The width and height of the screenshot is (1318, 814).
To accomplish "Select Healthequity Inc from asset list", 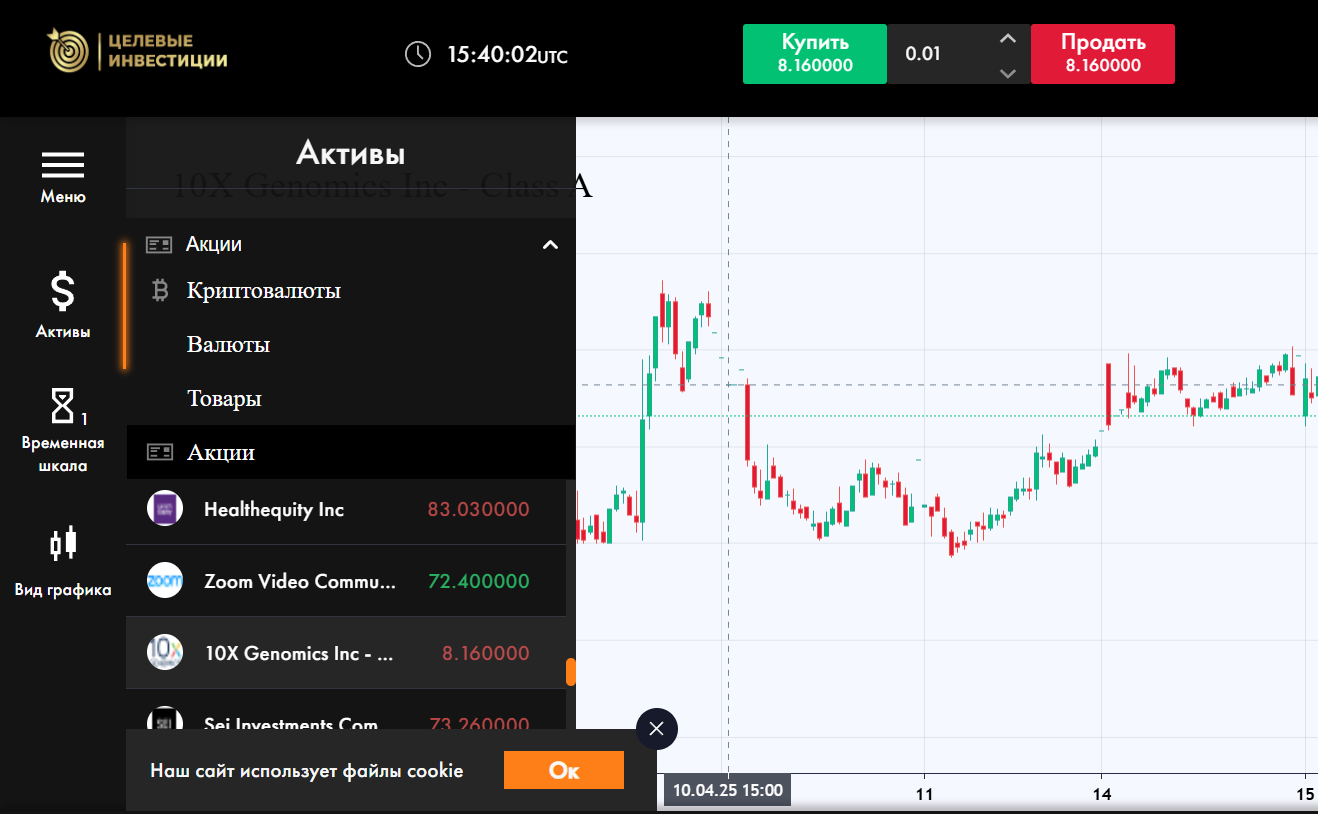I will click(x=346, y=509).
